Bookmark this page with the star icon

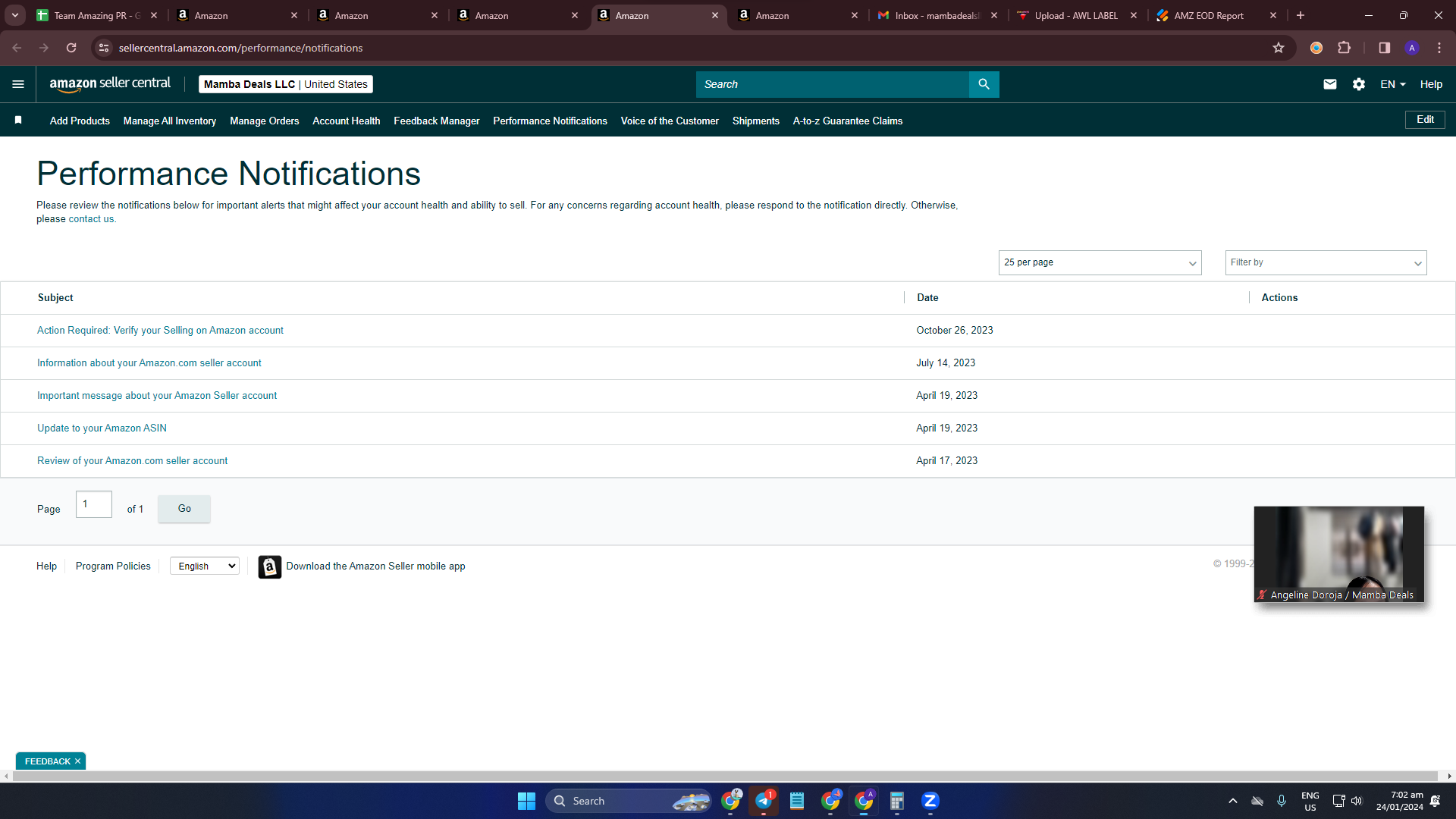pos(1279,48)
